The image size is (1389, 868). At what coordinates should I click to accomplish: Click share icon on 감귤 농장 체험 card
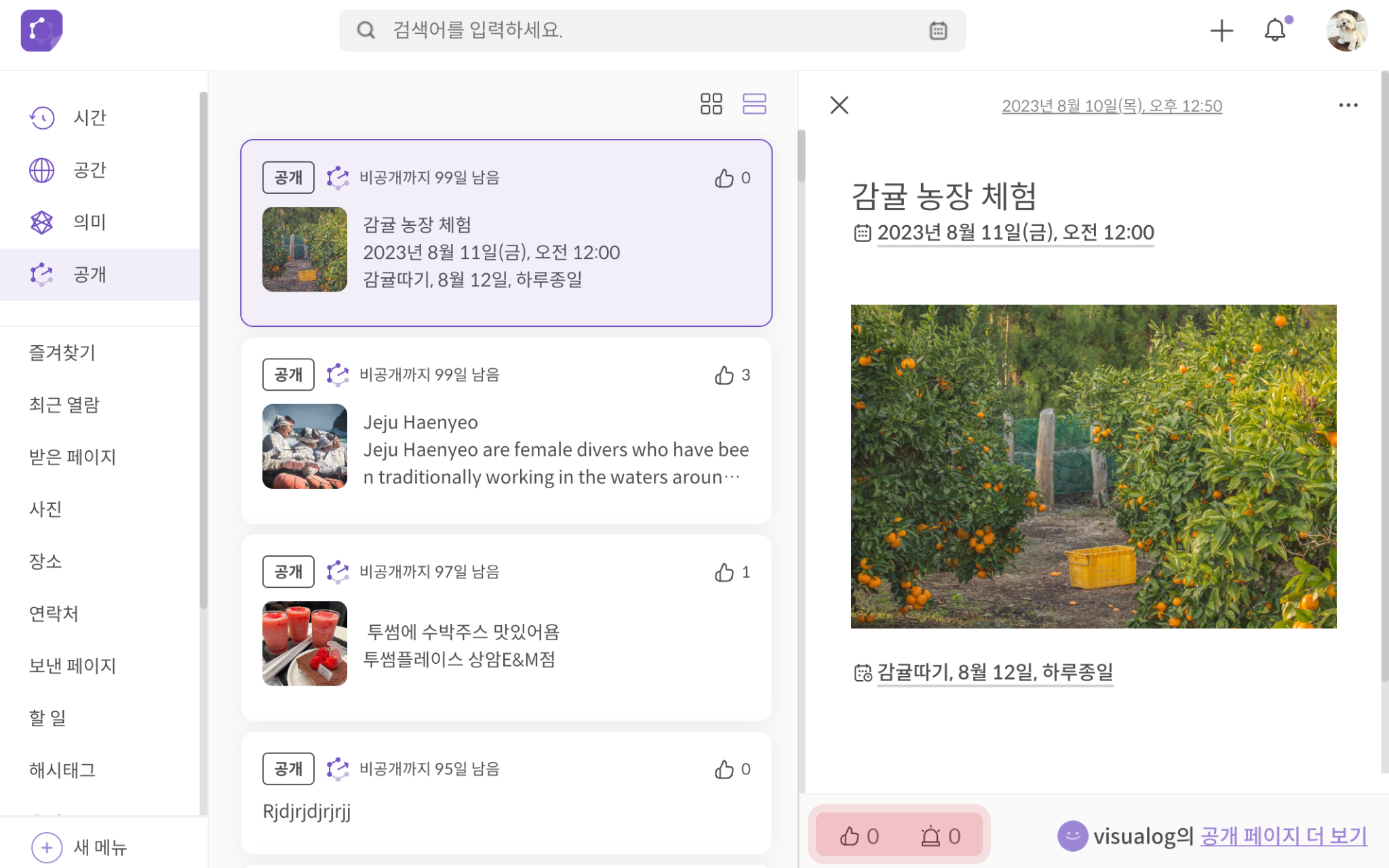[x=337, y=178]
